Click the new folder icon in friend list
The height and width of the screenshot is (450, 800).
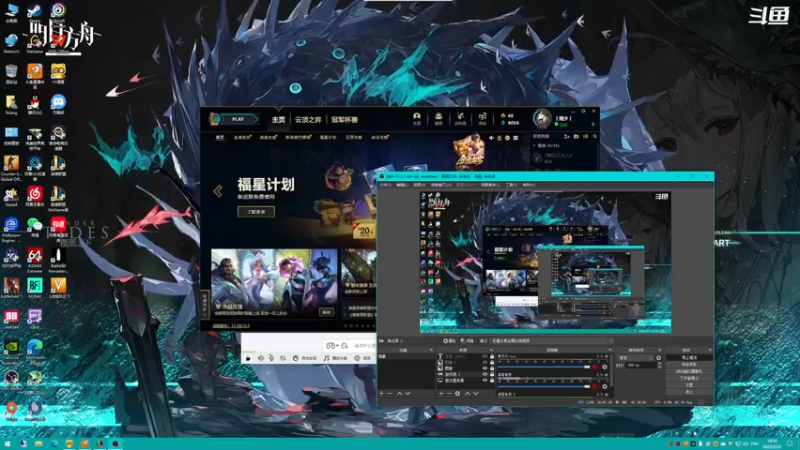pos(576,137)
